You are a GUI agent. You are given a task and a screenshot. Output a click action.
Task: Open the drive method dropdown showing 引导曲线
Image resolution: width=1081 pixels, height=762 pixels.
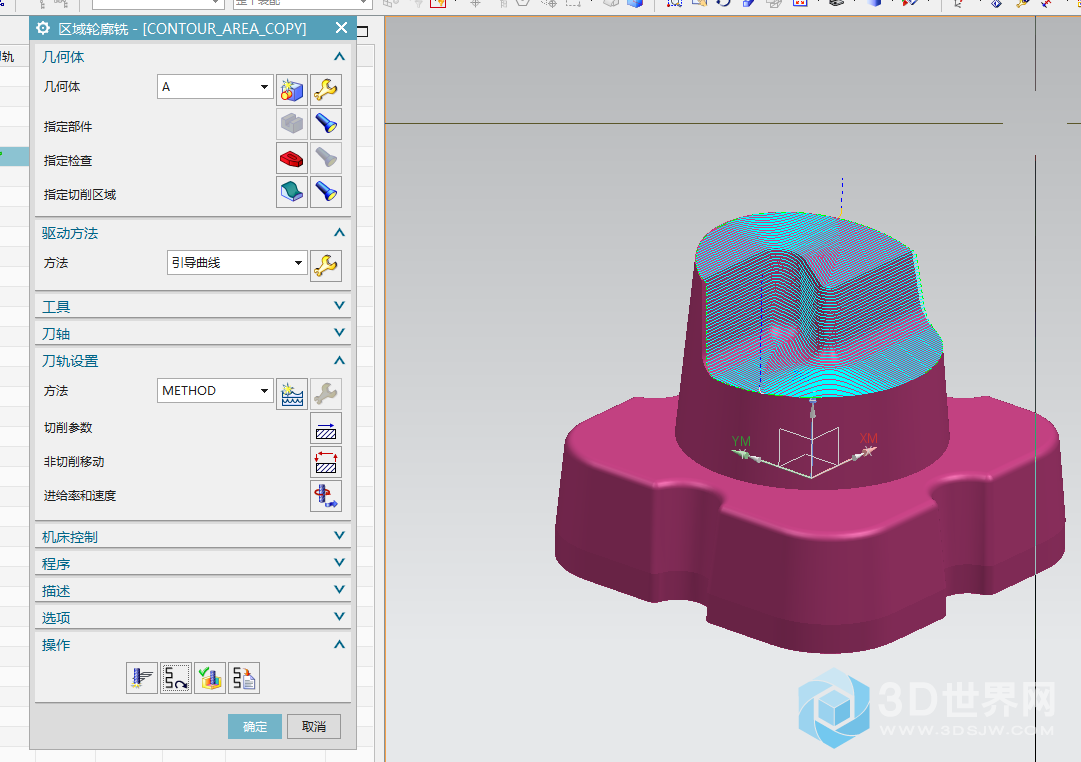pos(236,263)
